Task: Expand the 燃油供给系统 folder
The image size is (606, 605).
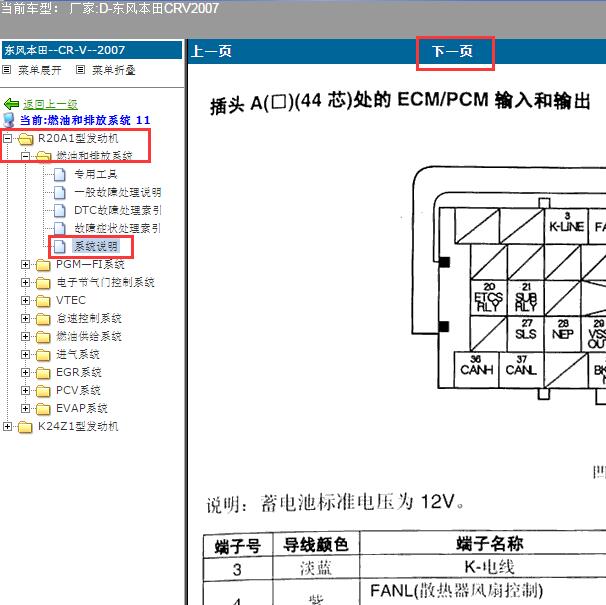Action: click(x=26, y=336)
